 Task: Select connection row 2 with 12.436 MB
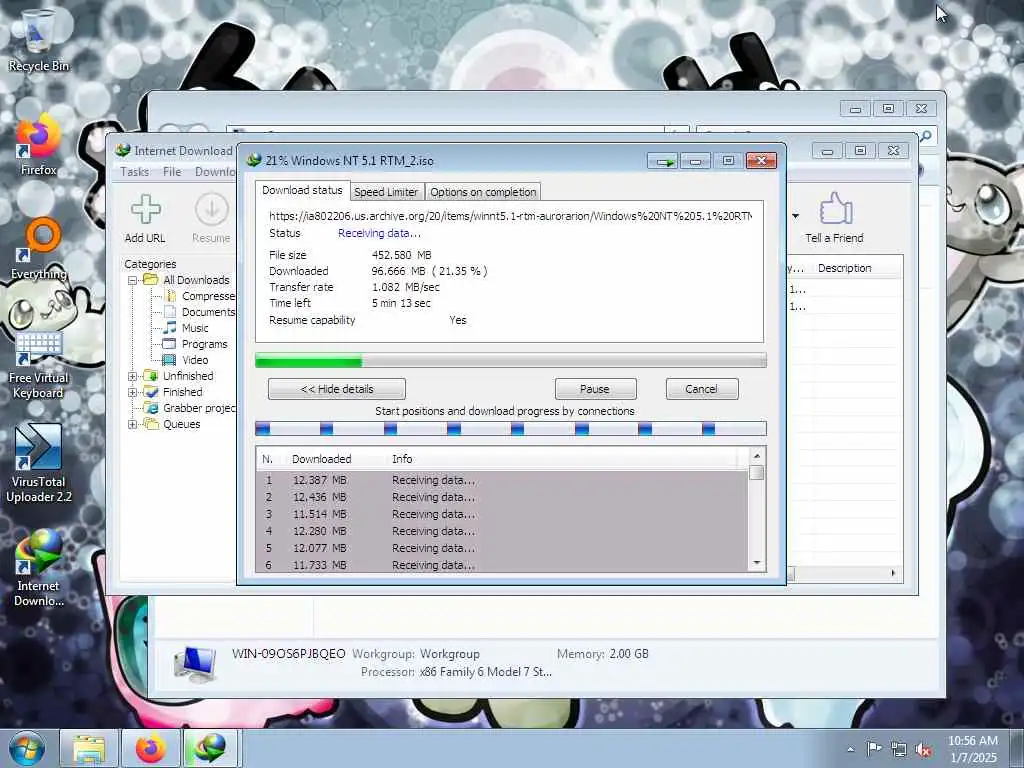tap(502, 498)
